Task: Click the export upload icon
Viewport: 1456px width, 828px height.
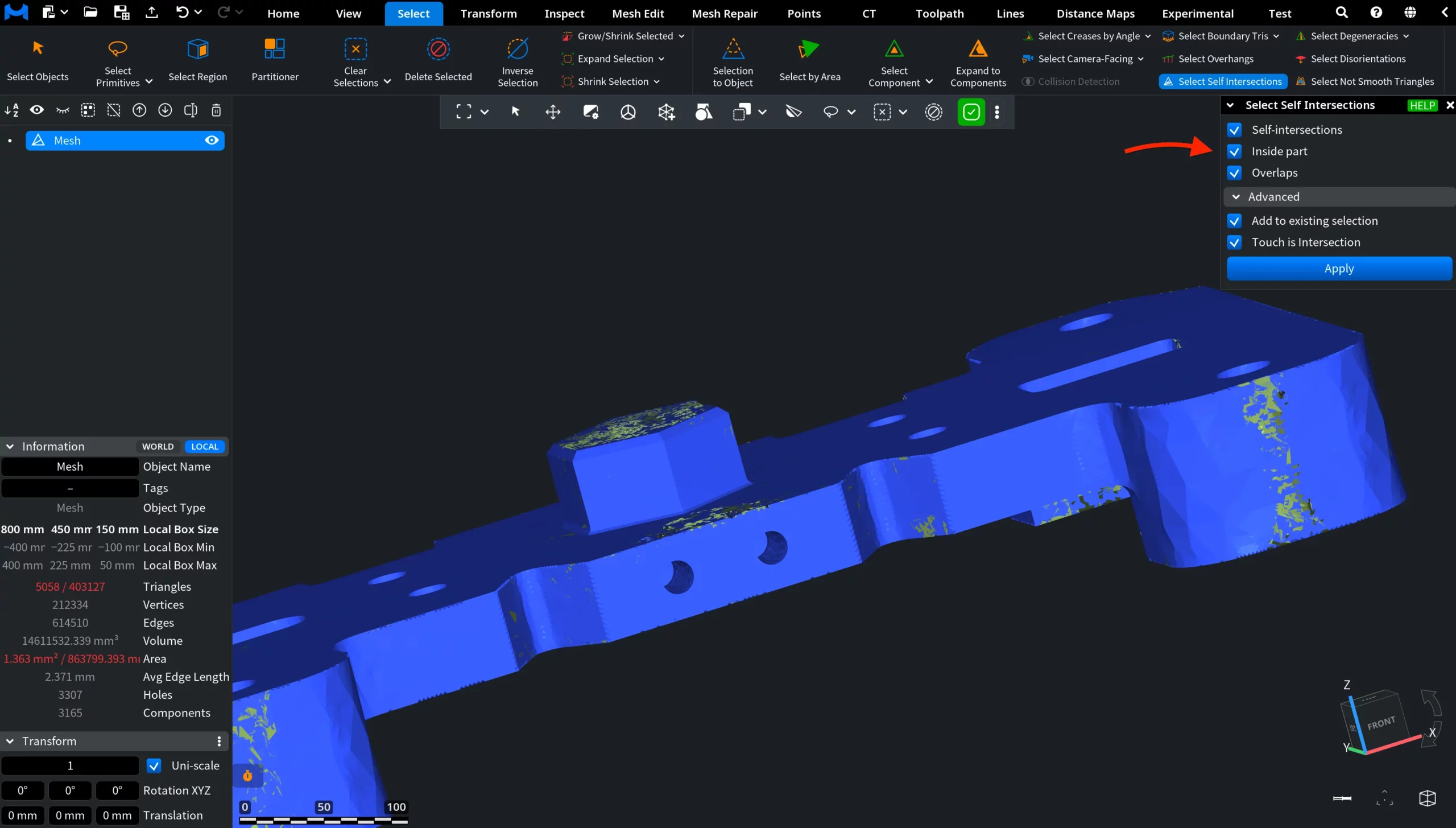Action: 151,13
